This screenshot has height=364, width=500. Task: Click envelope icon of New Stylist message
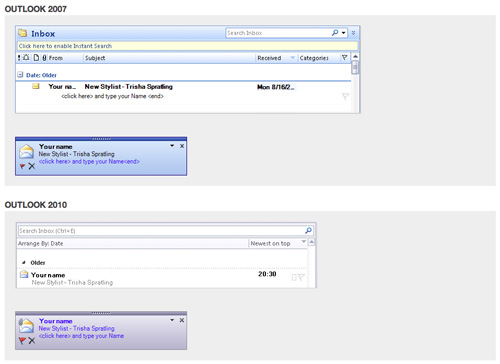[x=36, y=87]
